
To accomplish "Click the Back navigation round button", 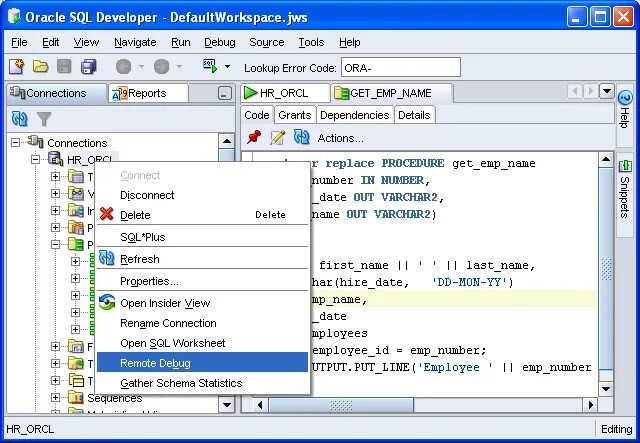I will coord(124,67).
